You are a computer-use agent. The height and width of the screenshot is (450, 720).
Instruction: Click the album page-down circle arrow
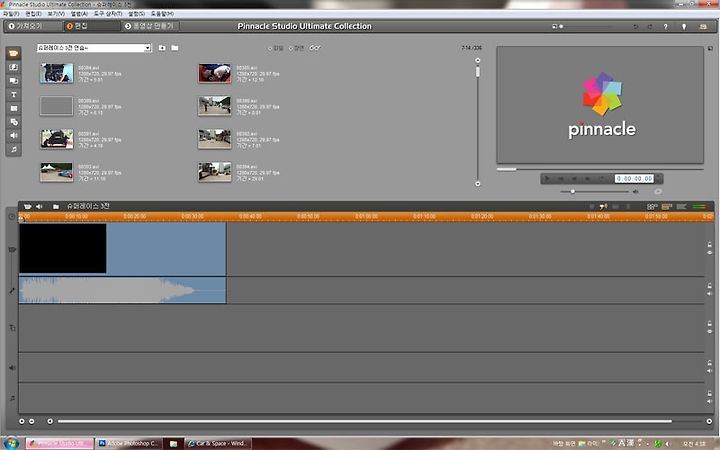(478, 184)
